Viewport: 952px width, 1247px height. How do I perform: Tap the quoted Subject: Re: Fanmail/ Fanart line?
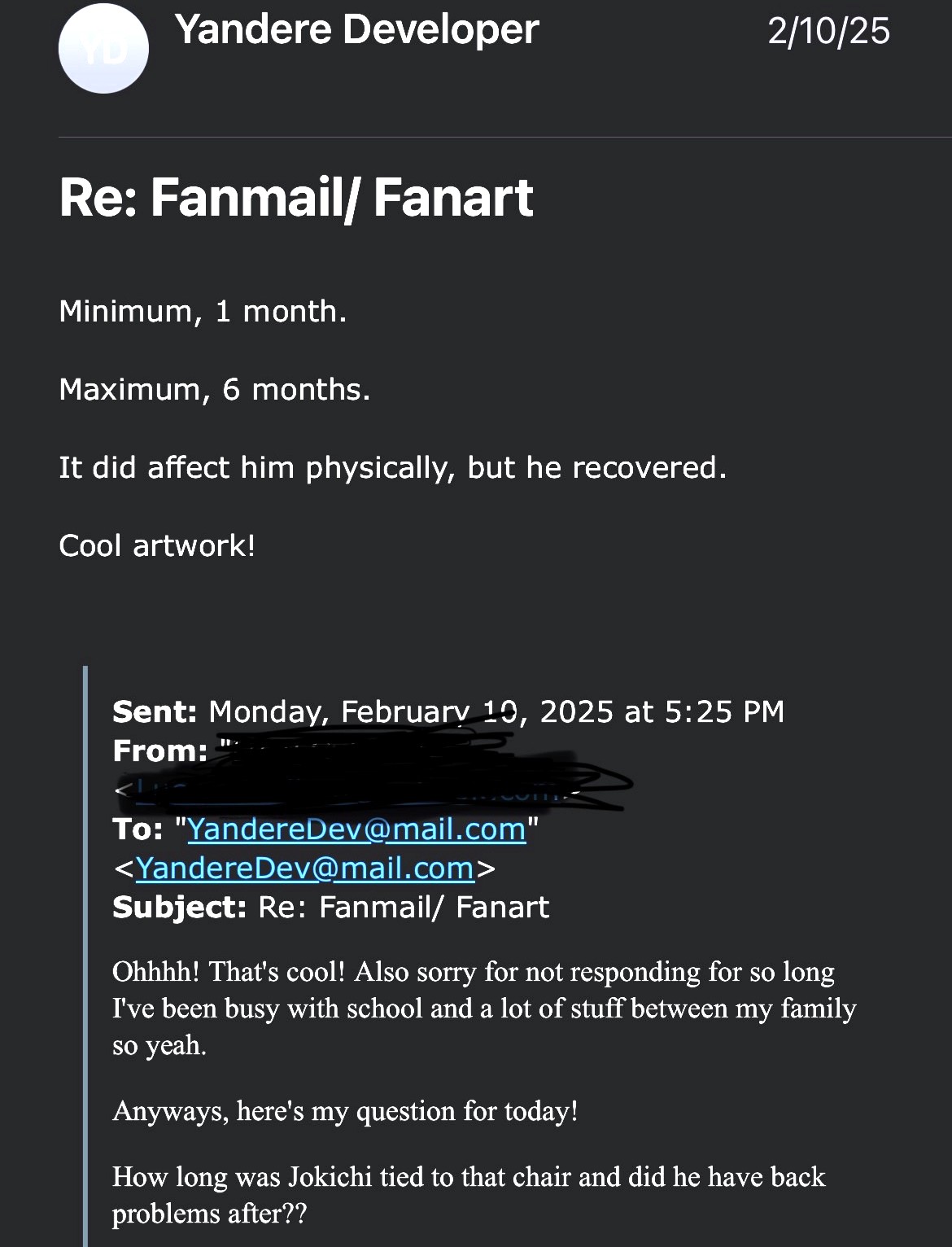click(x=330, y=907)
